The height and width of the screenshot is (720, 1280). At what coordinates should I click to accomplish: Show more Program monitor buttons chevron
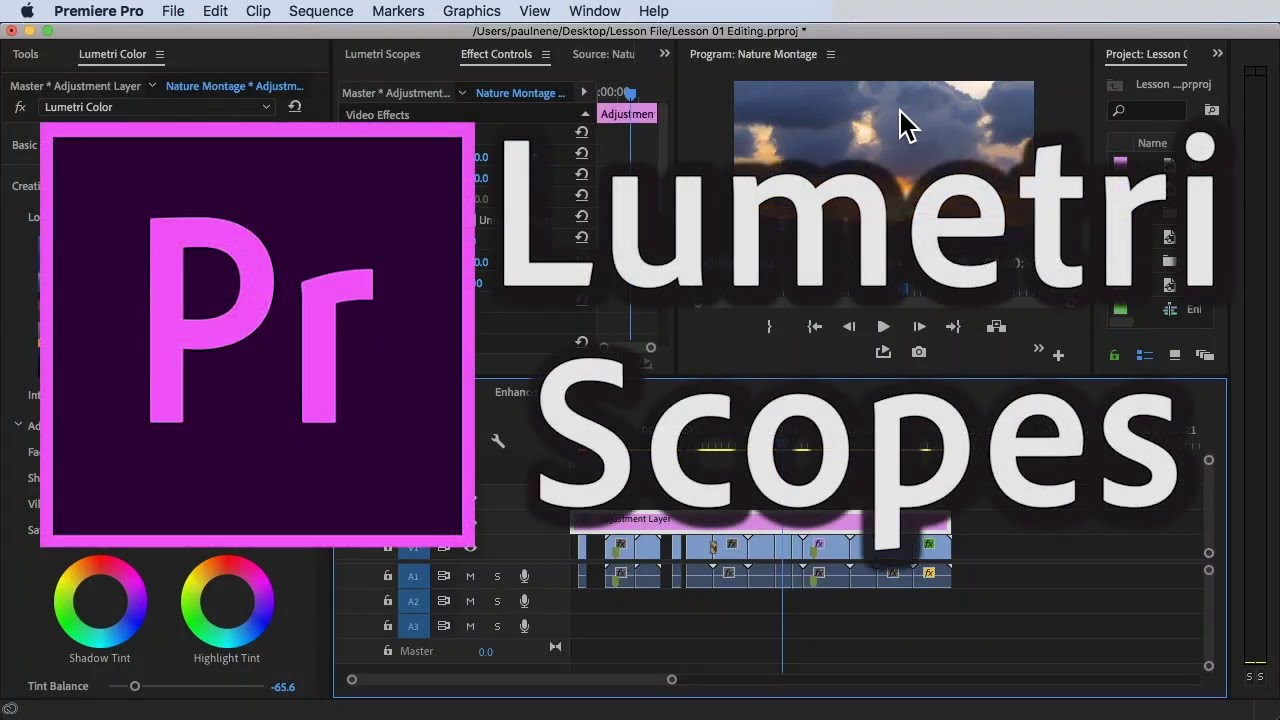pos(1038,349)
